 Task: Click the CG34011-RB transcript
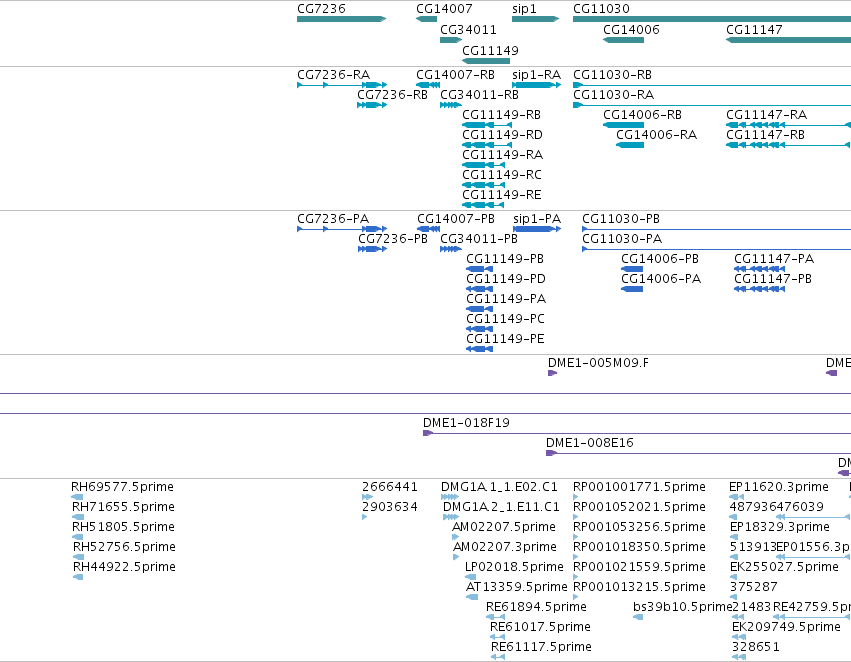(x=451, y=105)
